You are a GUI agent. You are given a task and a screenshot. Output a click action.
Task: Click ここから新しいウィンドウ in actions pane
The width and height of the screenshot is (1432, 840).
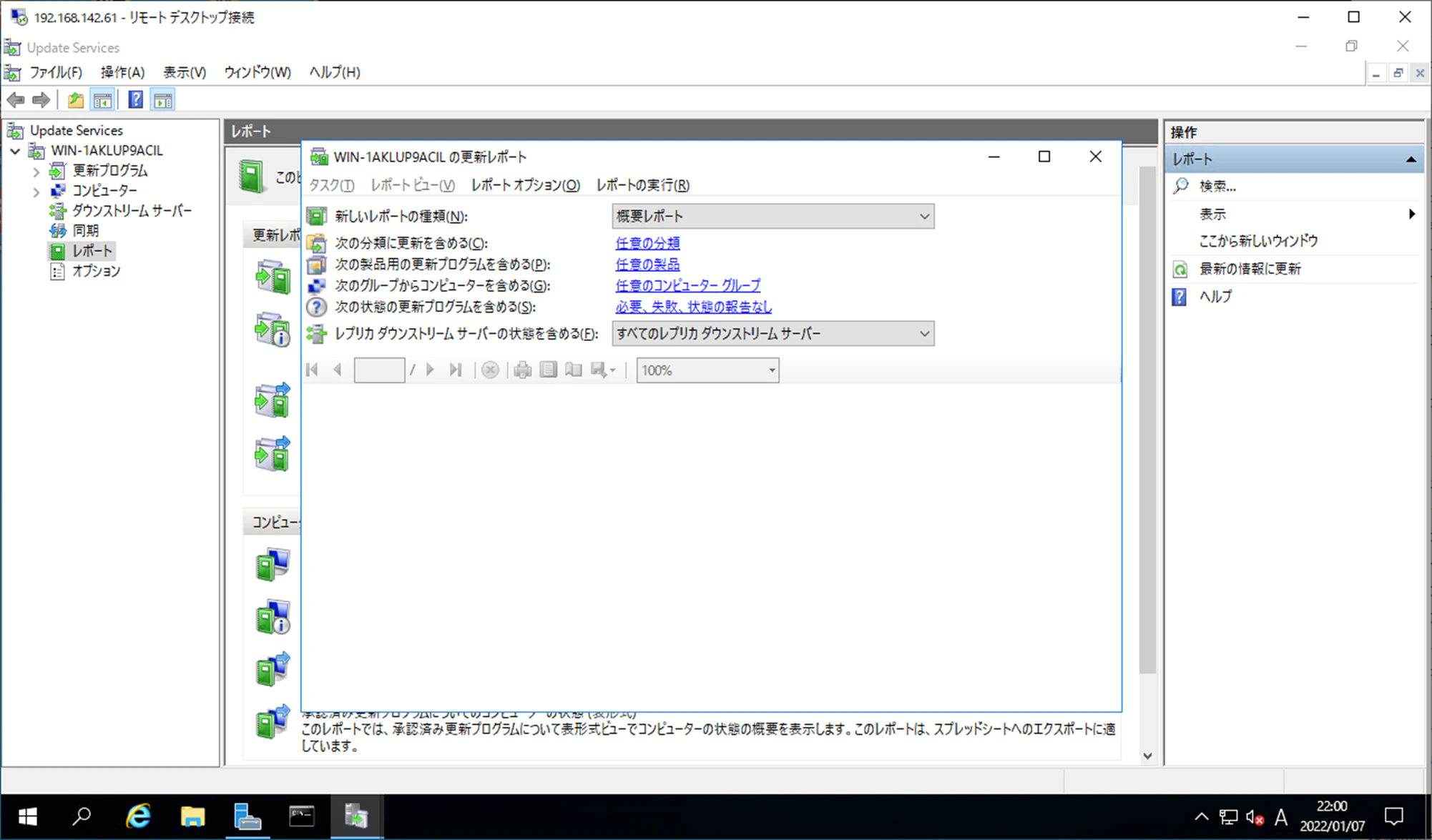(1258, 241)
